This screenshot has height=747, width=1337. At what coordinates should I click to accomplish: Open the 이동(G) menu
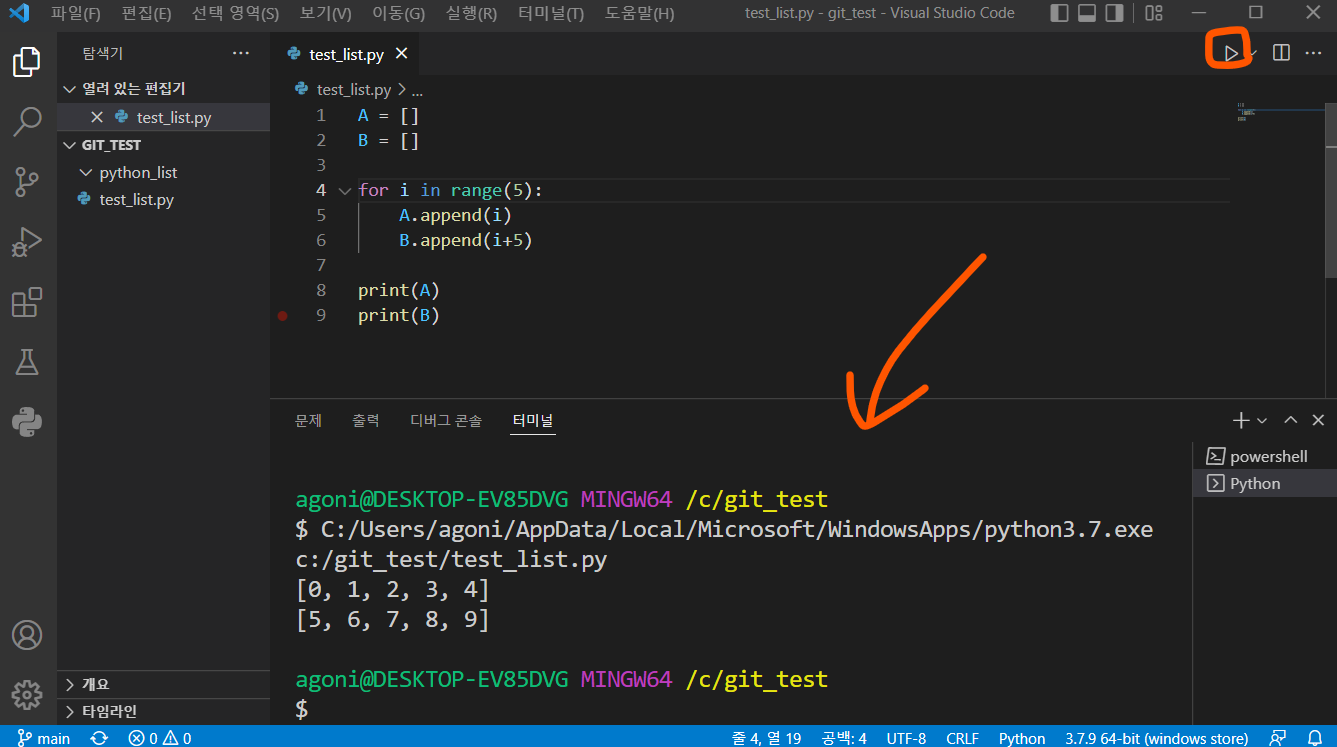[399, 13]
